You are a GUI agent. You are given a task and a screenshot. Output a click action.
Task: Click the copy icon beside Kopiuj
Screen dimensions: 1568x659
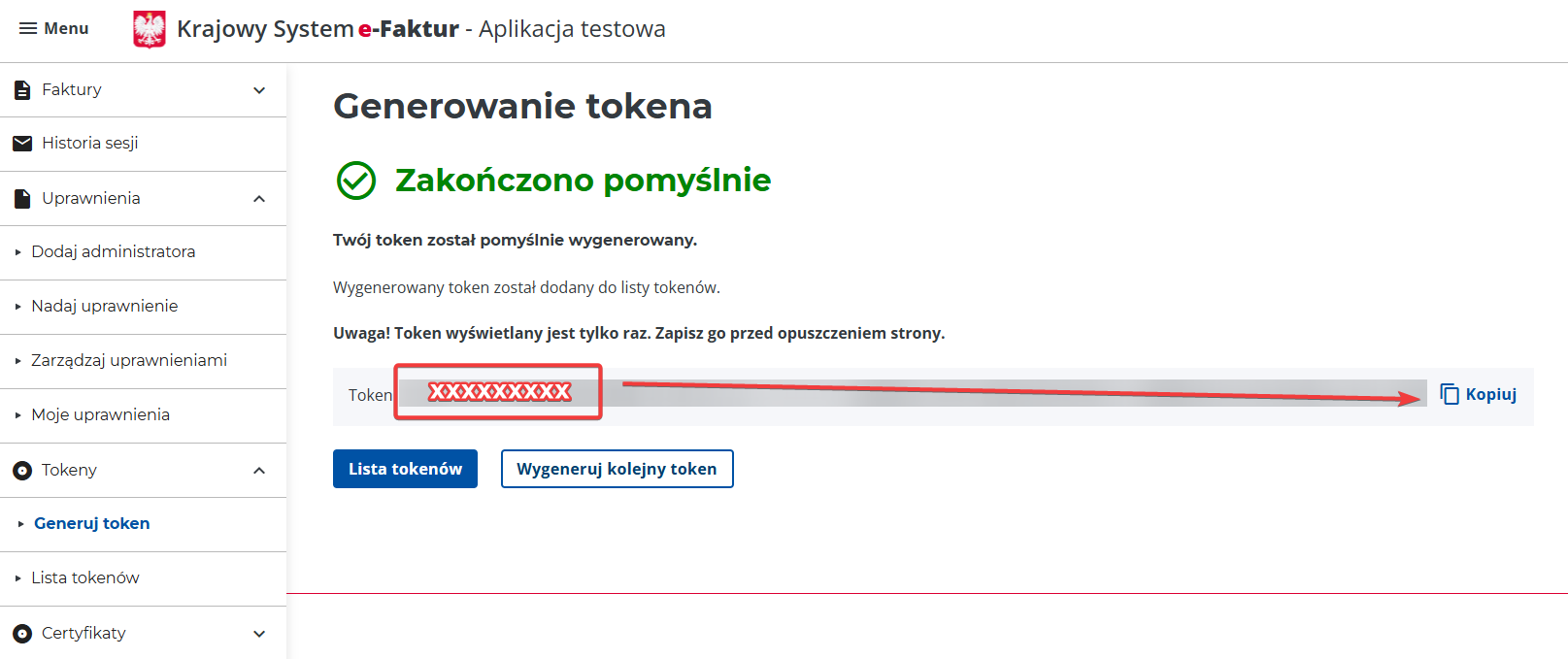1450,394
